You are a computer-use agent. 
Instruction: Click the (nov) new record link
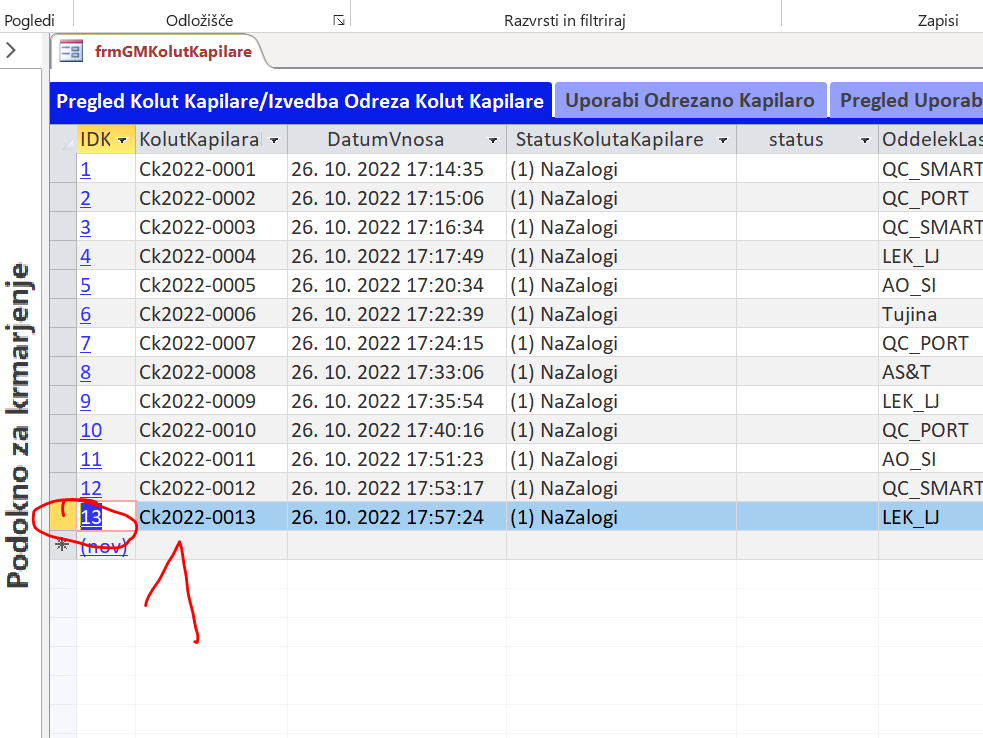click(104, 546)
